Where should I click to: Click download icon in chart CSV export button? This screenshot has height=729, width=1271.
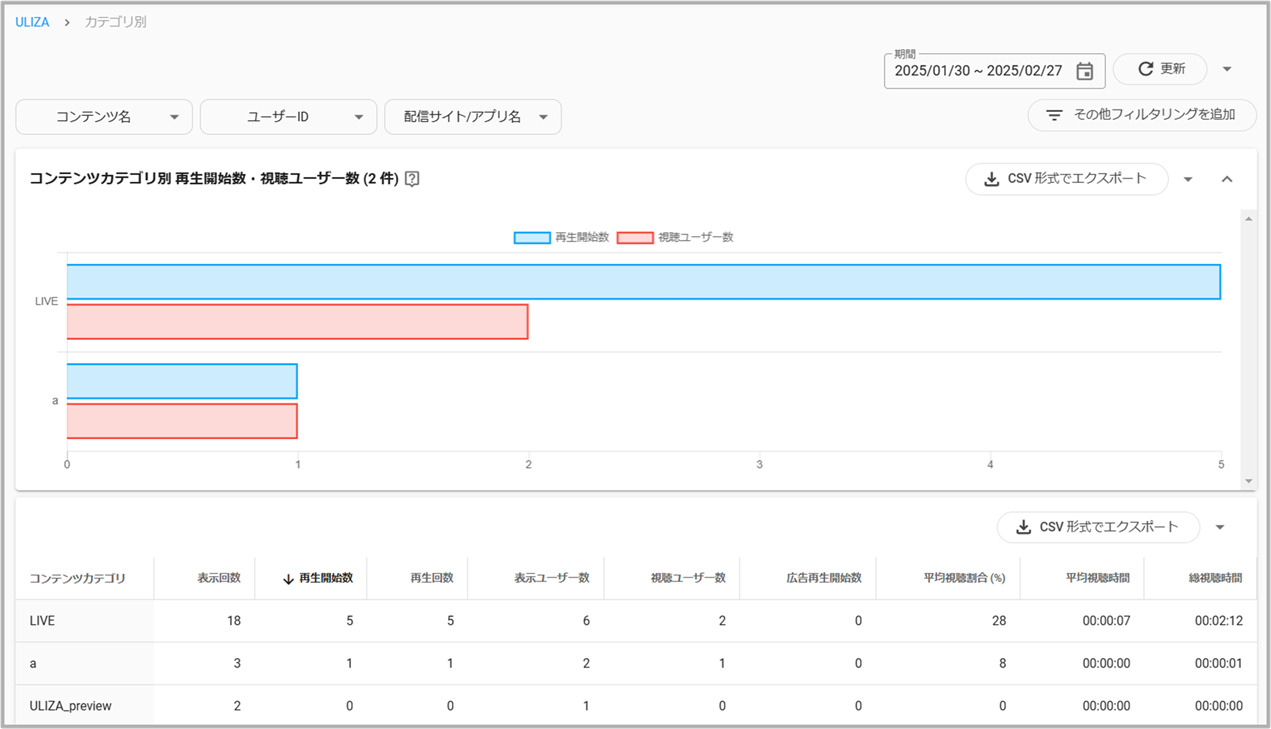[x=991, y=179]
